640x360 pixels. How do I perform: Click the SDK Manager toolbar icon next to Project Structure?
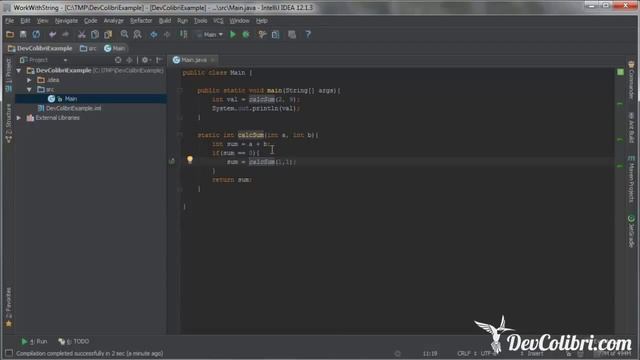[276, 35]
